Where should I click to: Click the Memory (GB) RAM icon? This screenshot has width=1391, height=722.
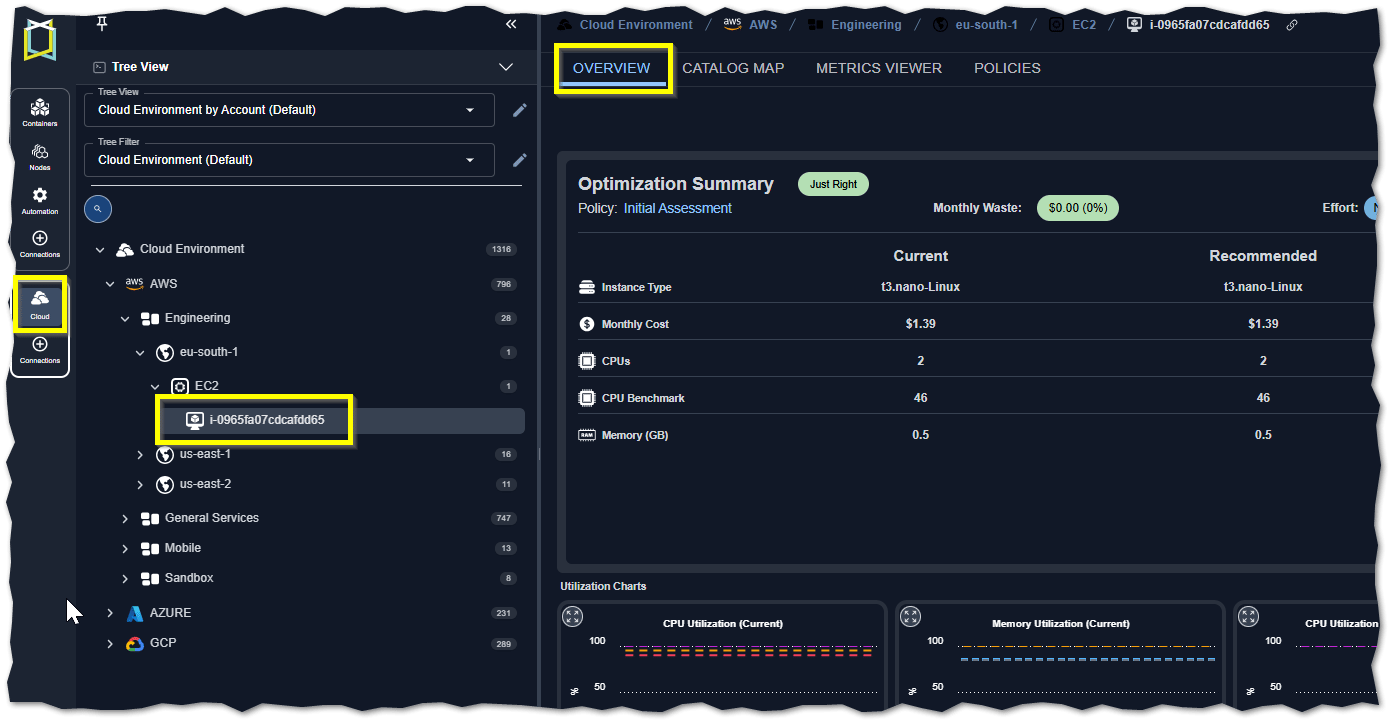point(587,435)
